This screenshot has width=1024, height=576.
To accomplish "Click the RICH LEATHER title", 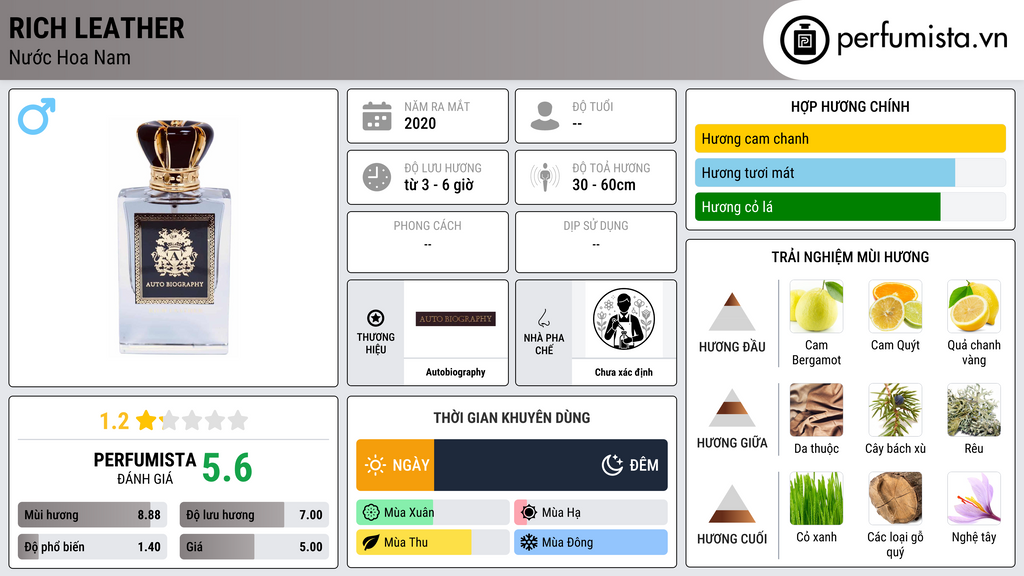I will (97, 29).
